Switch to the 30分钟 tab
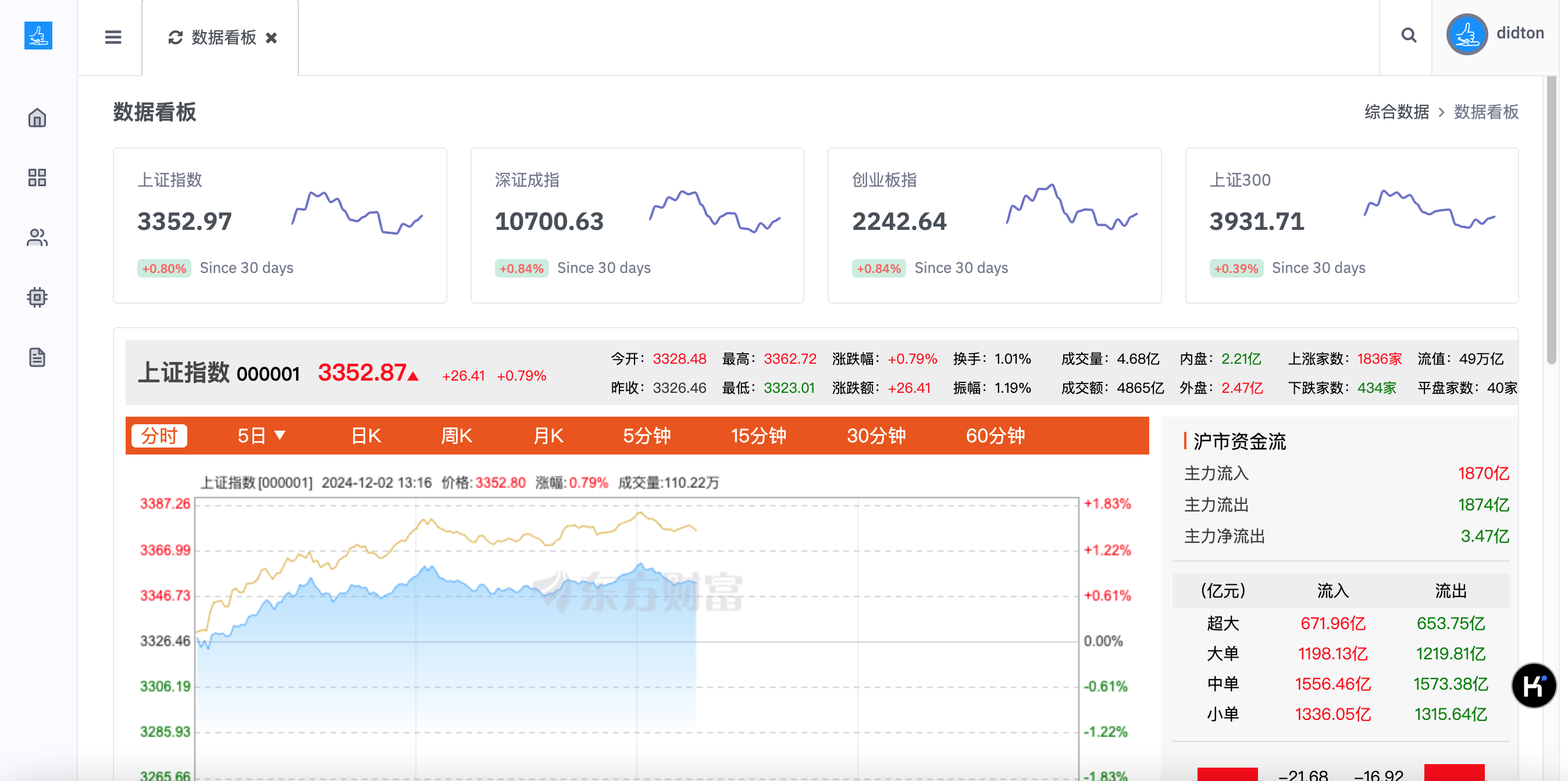The width and height of the screenshot is (1568, 781). click(876, 435)
